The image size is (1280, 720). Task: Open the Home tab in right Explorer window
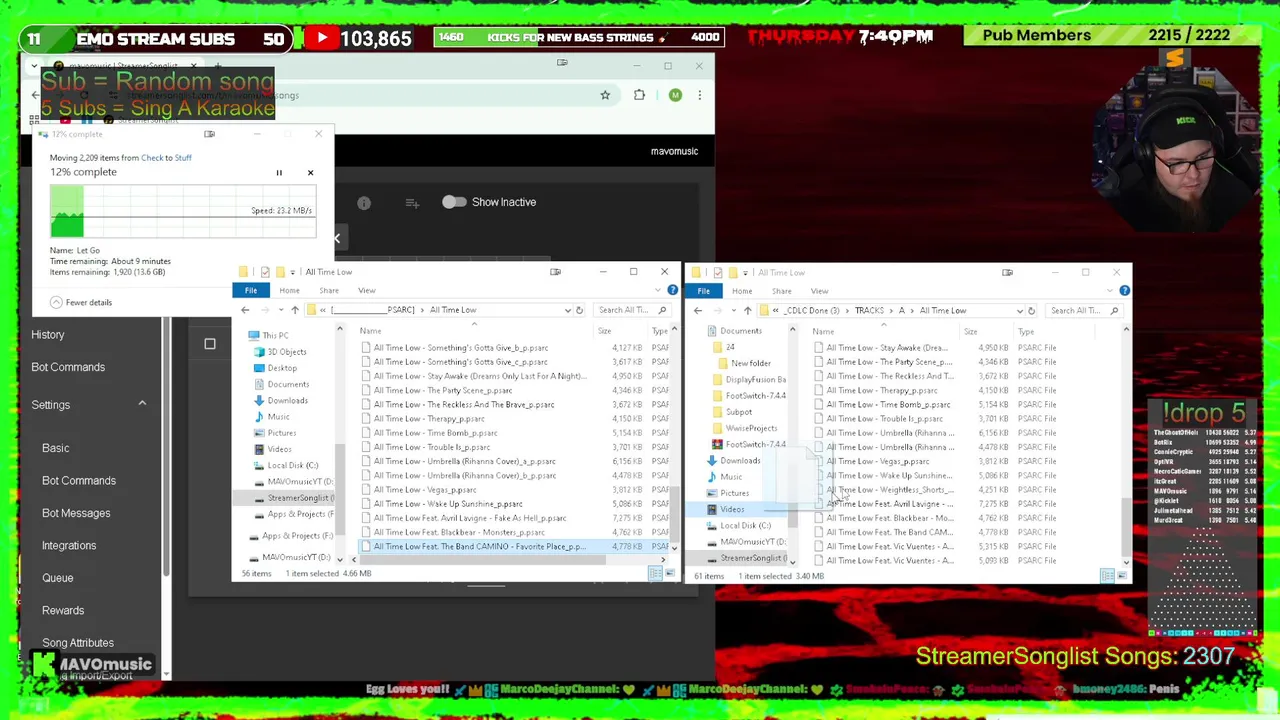click(742, 291)
